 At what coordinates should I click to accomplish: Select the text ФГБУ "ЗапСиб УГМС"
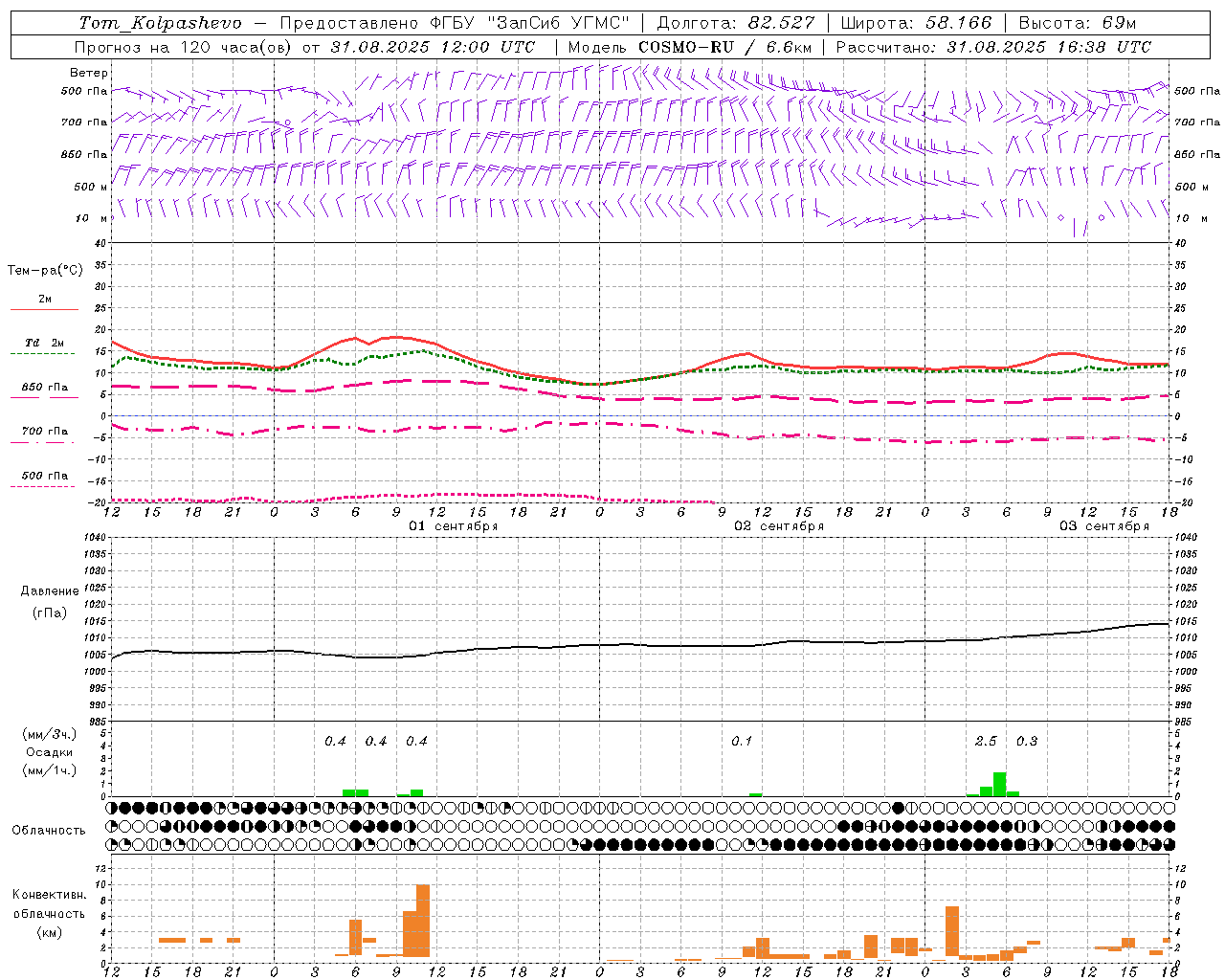tap(529, 23)
